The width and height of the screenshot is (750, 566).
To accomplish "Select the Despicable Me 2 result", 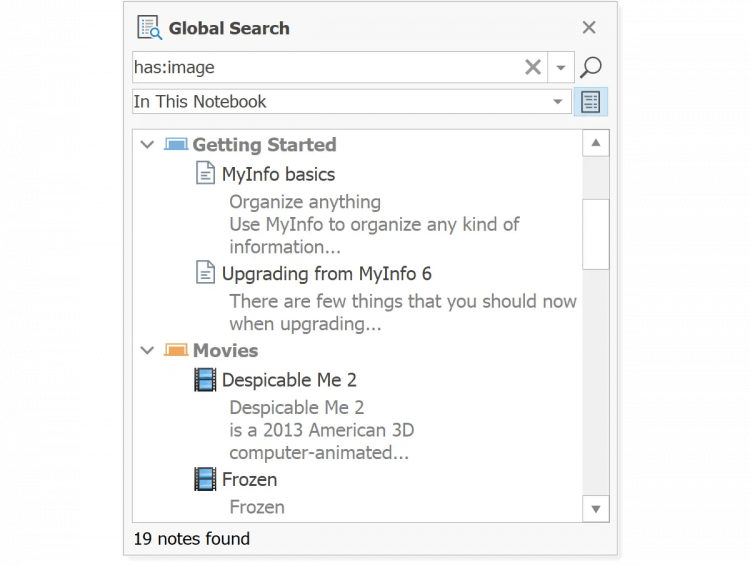I will [x=289, y=380].
